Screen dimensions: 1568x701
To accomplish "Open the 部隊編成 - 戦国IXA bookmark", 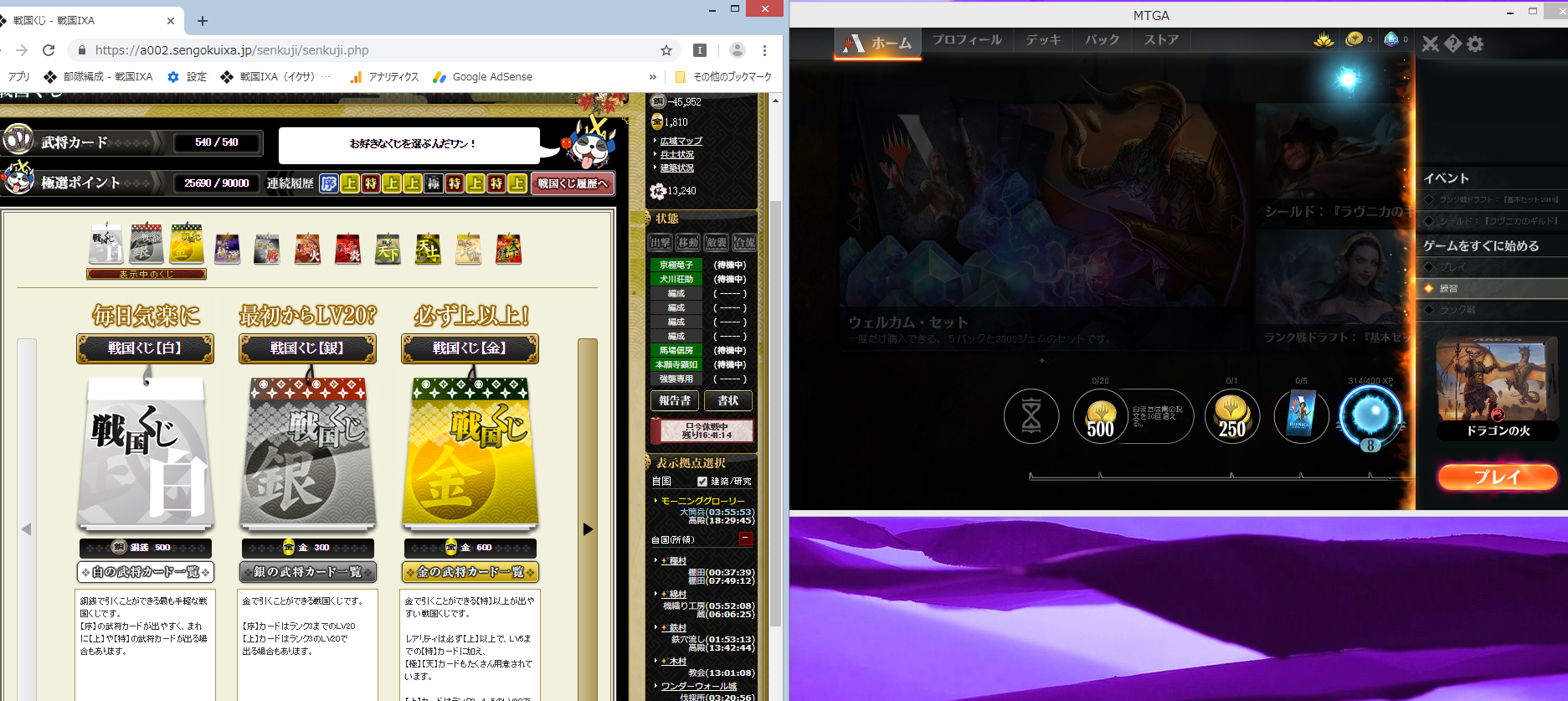I will pyautogui.click(x=98, y=77).
